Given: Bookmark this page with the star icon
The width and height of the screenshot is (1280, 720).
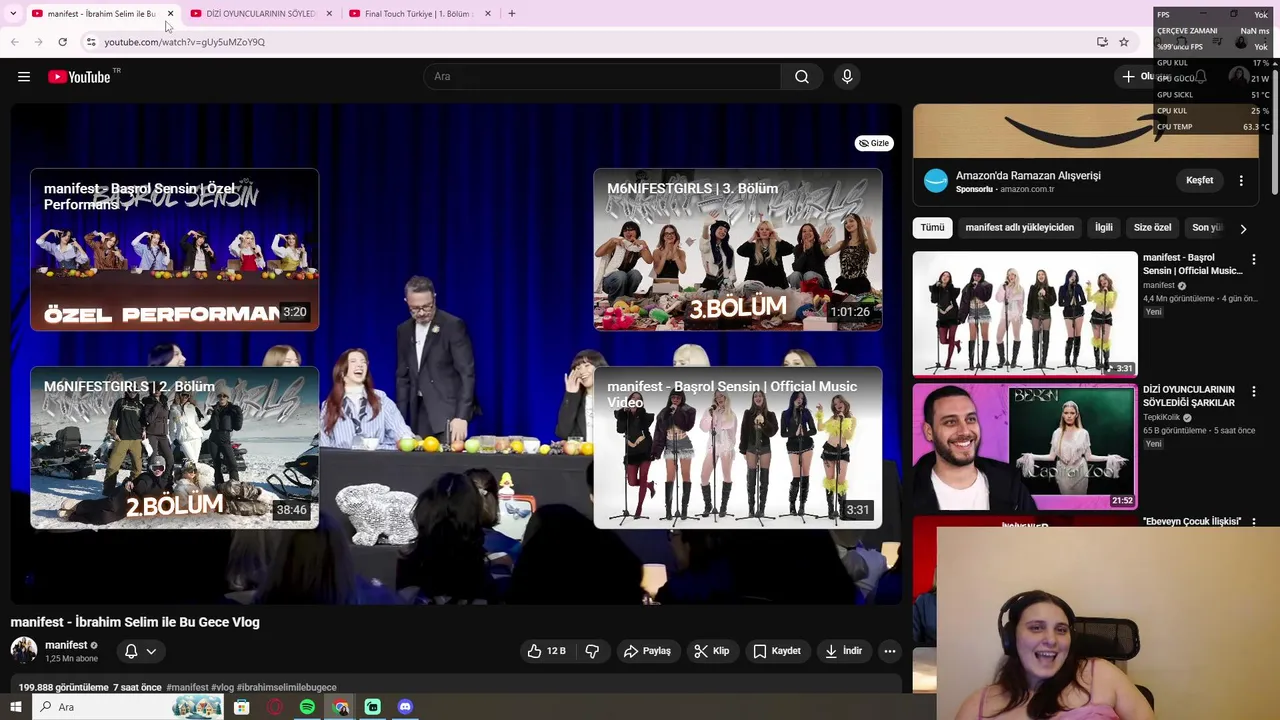Looking at the screenshot, I should tap(1124, 42).
